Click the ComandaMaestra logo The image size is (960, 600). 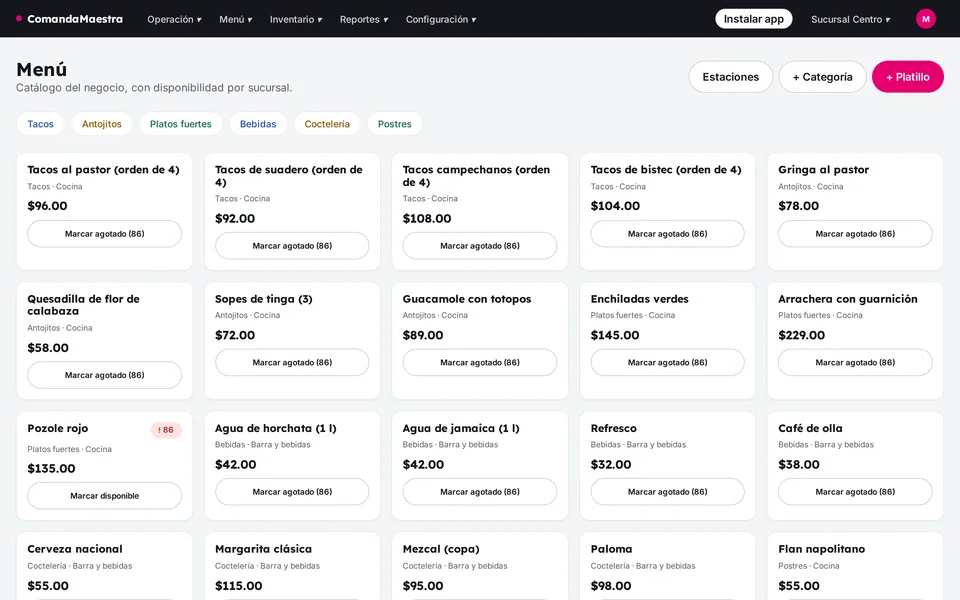(69, 19)
